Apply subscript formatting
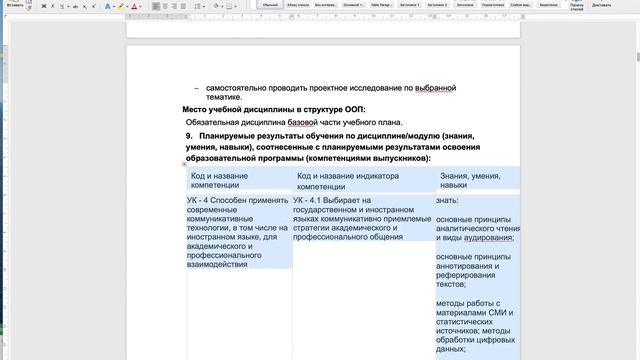640x360 pixels. click(84, 6)
